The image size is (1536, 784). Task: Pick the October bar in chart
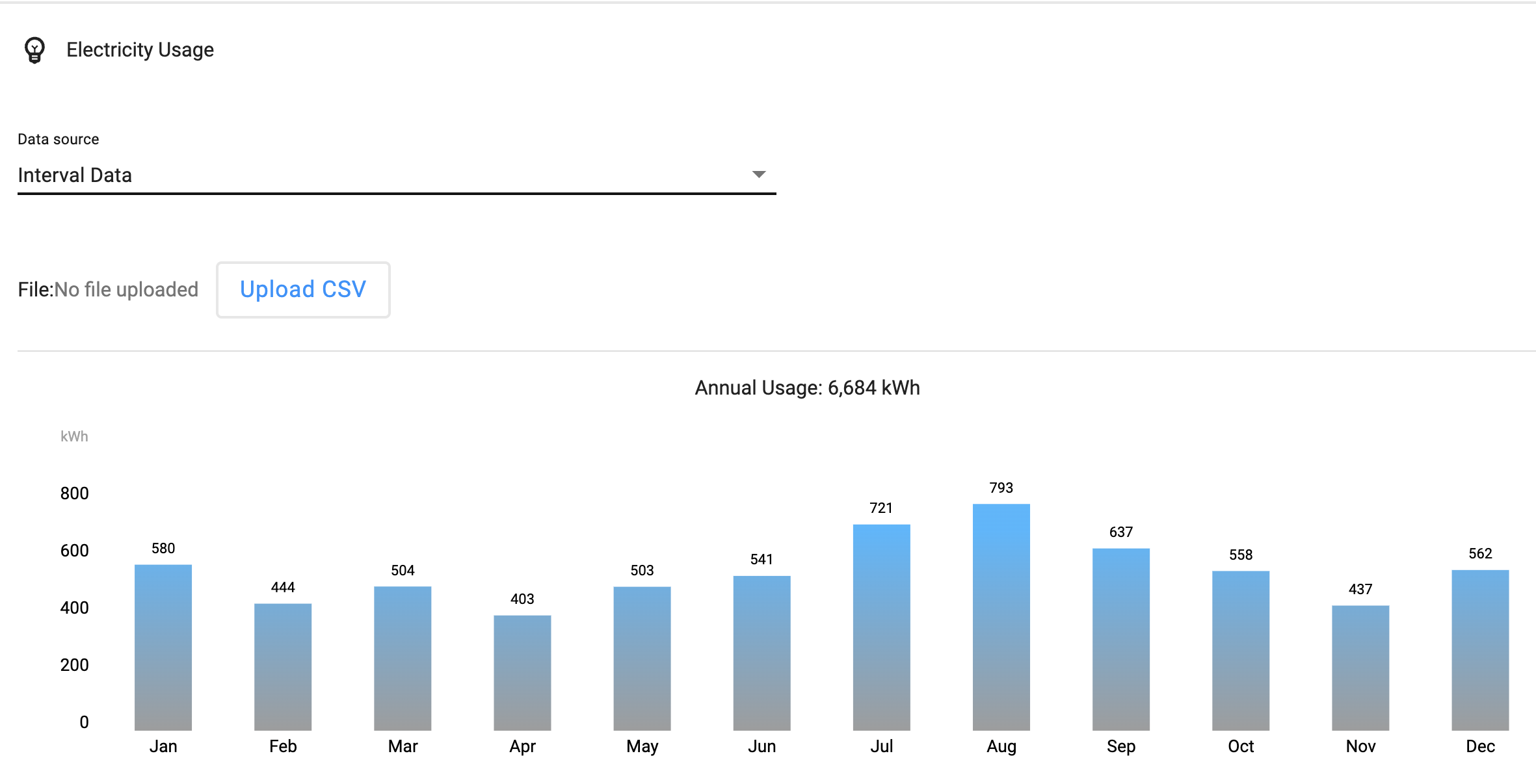pyautogui.click(x=1240, y=651)
